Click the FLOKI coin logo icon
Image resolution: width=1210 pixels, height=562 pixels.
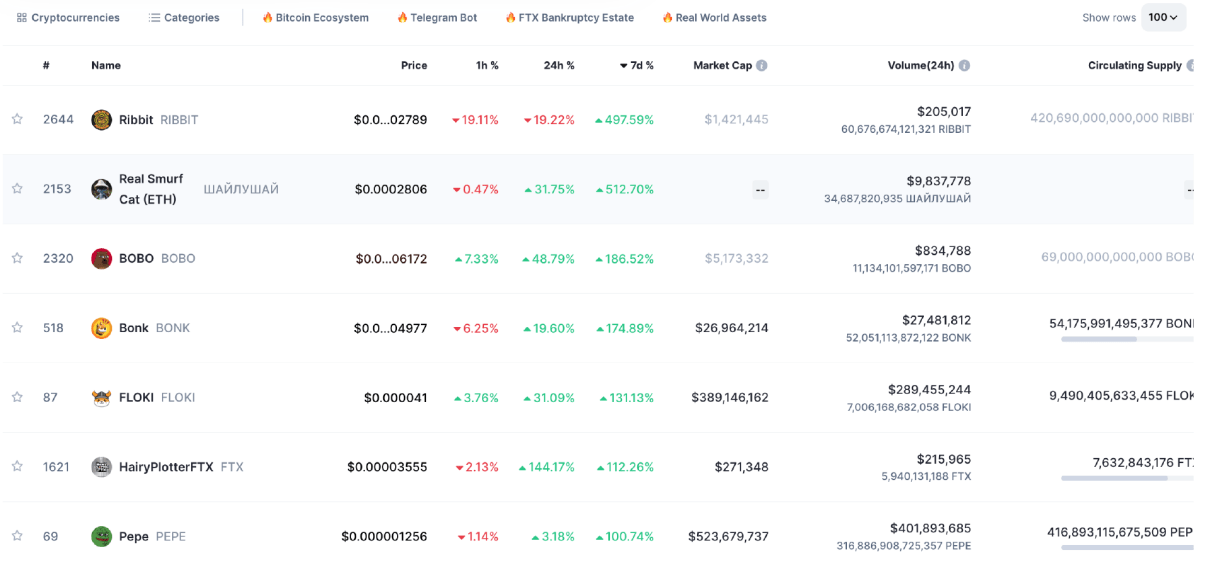101,398
